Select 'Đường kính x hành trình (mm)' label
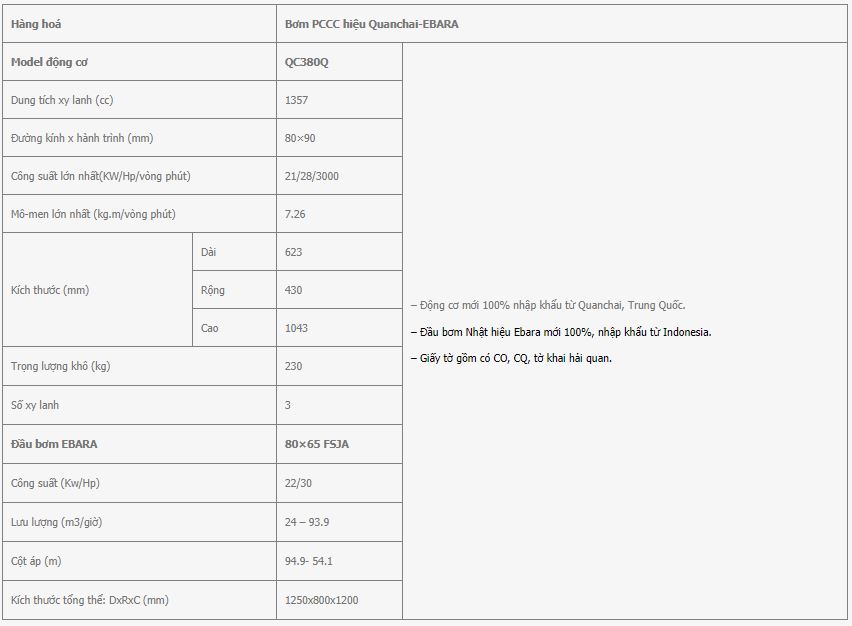The image size is (852, 626). pyautogui.click(x=82, y=138)
